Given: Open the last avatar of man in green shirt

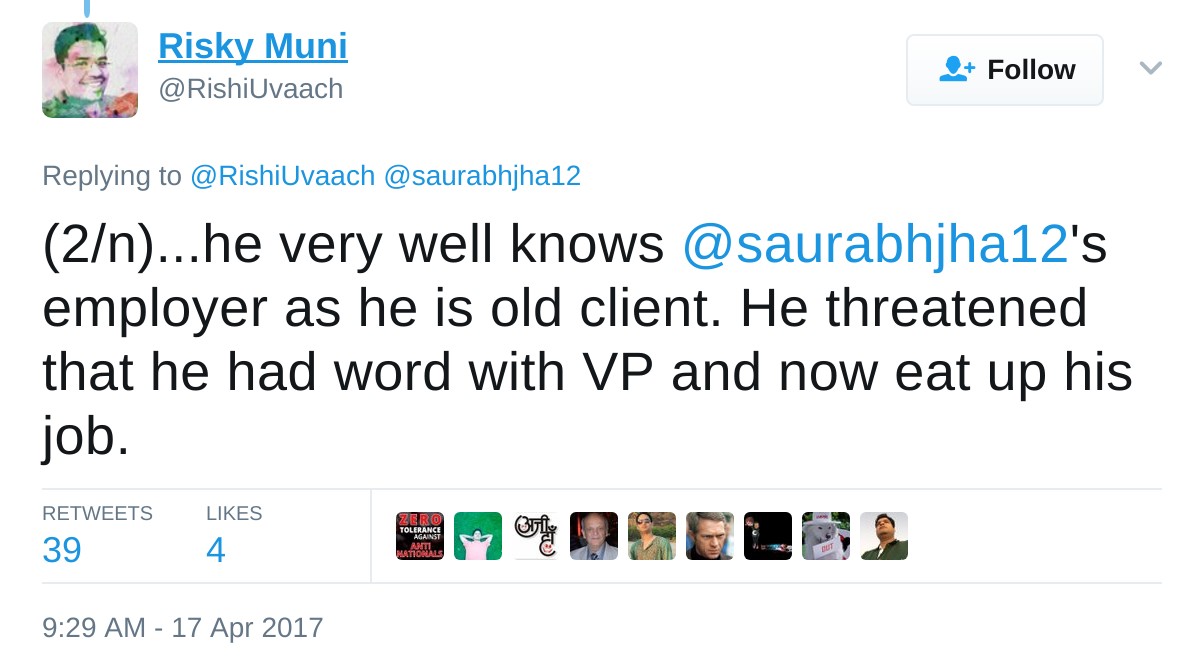Looking at the screenshot, I should tap(884, 536).
